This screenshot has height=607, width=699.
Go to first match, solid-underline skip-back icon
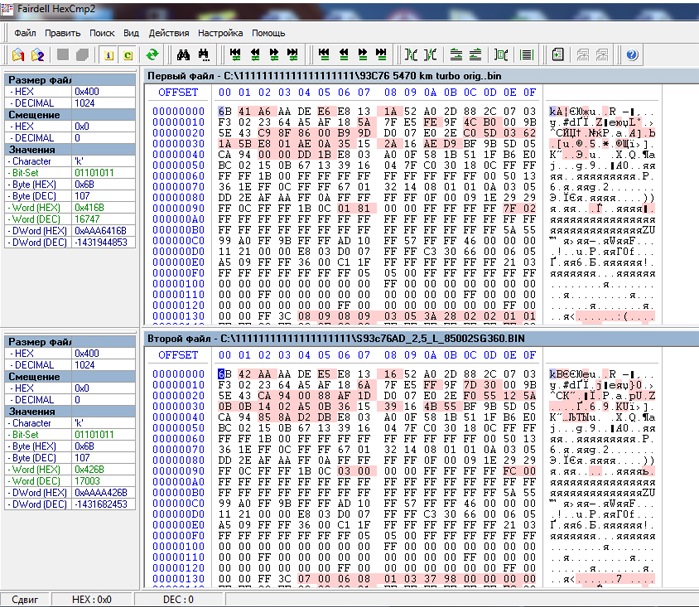pyautogui.click(x=324, y=55)
